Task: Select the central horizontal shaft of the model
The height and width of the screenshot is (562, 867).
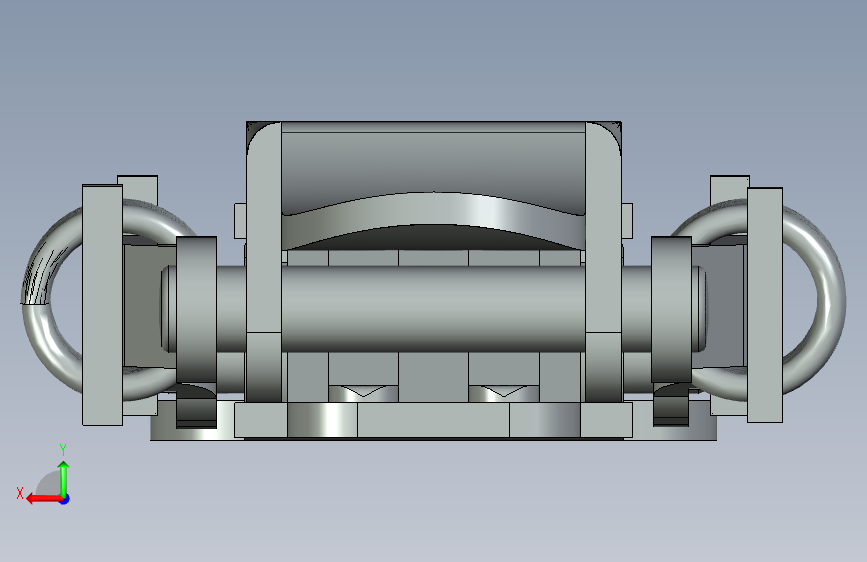Action: coord(433,308)
